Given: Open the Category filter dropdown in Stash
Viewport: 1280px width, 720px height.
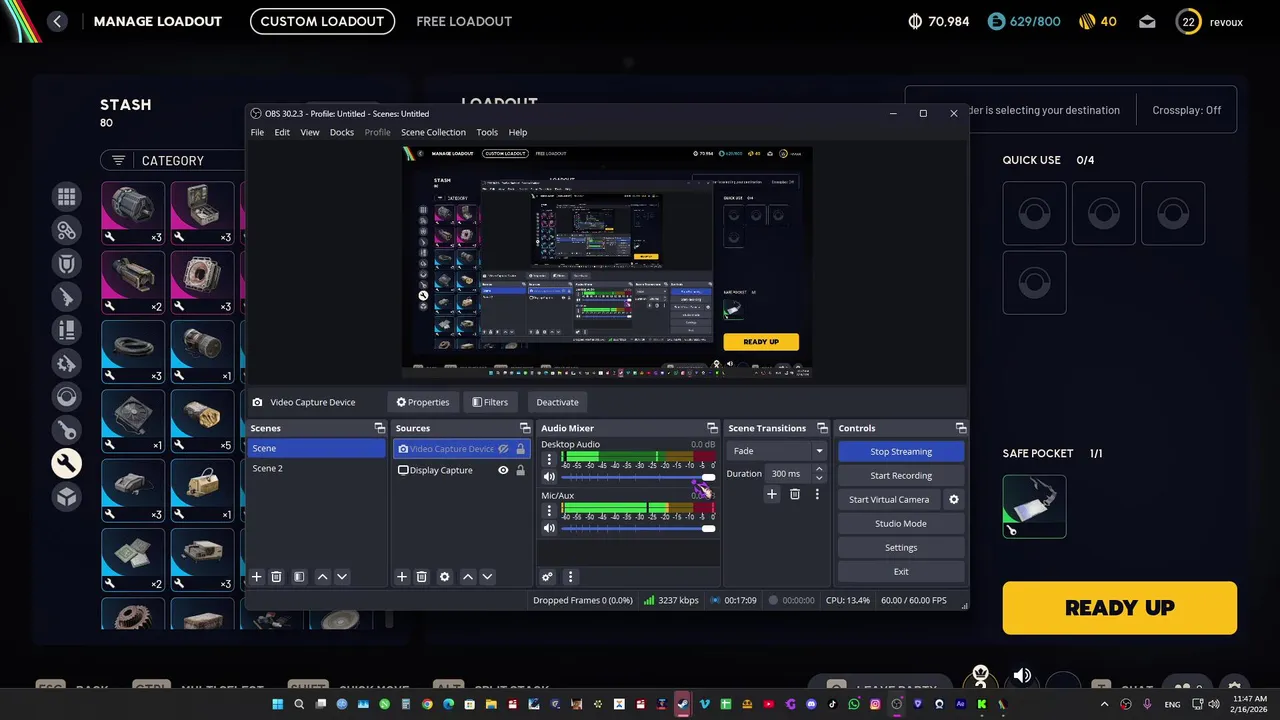Looking at the screenshot, I should 170,160.
